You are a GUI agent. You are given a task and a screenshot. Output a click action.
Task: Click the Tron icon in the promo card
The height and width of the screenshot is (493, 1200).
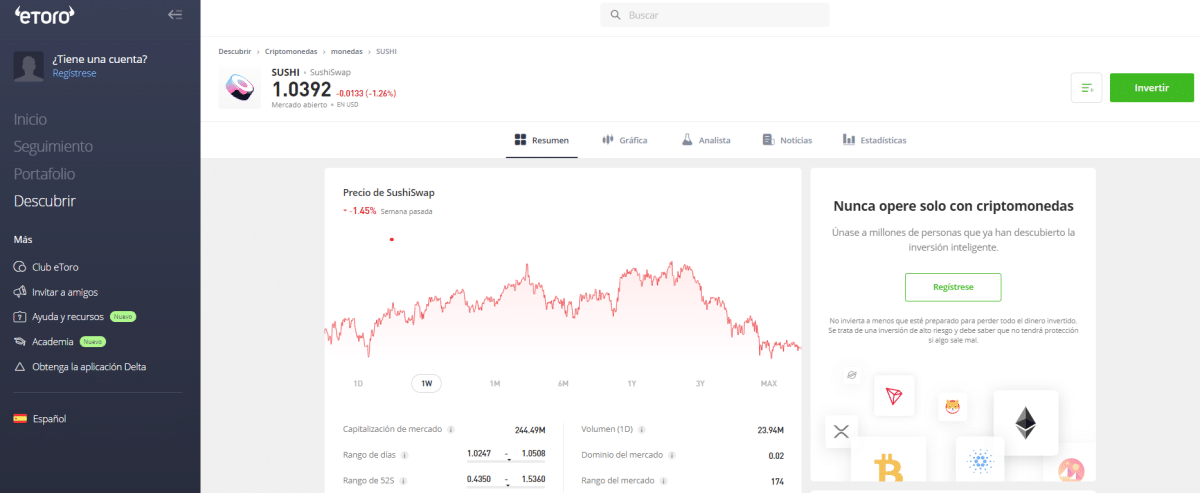tap(894, 396)
